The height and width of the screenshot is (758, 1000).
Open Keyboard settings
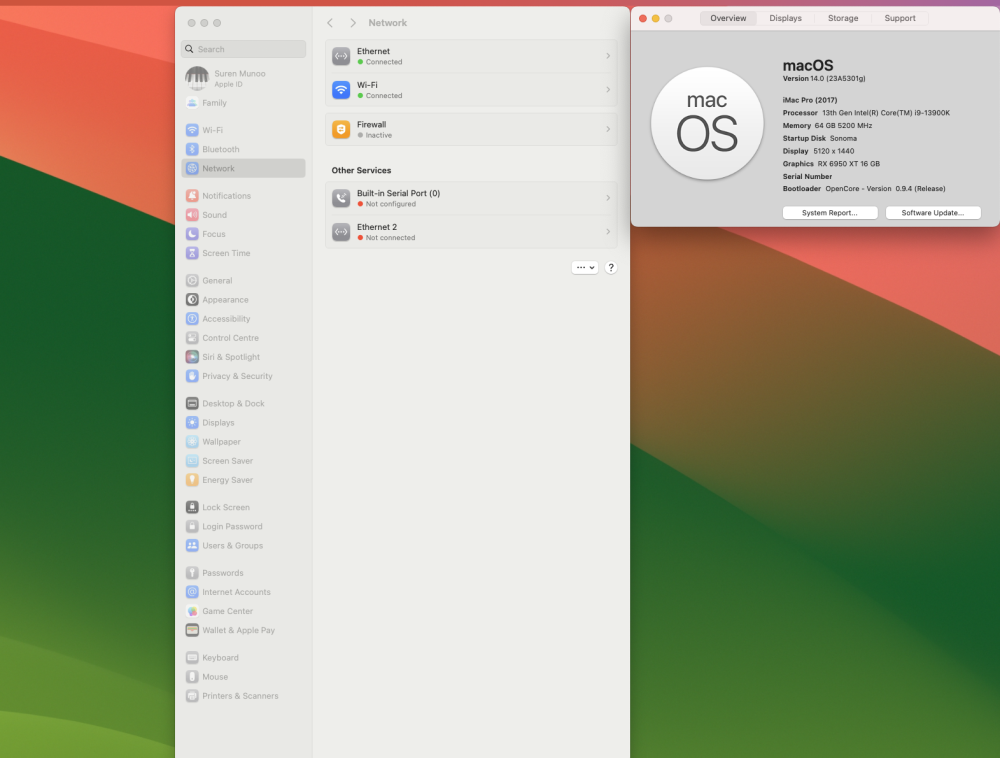pos(243,658)
